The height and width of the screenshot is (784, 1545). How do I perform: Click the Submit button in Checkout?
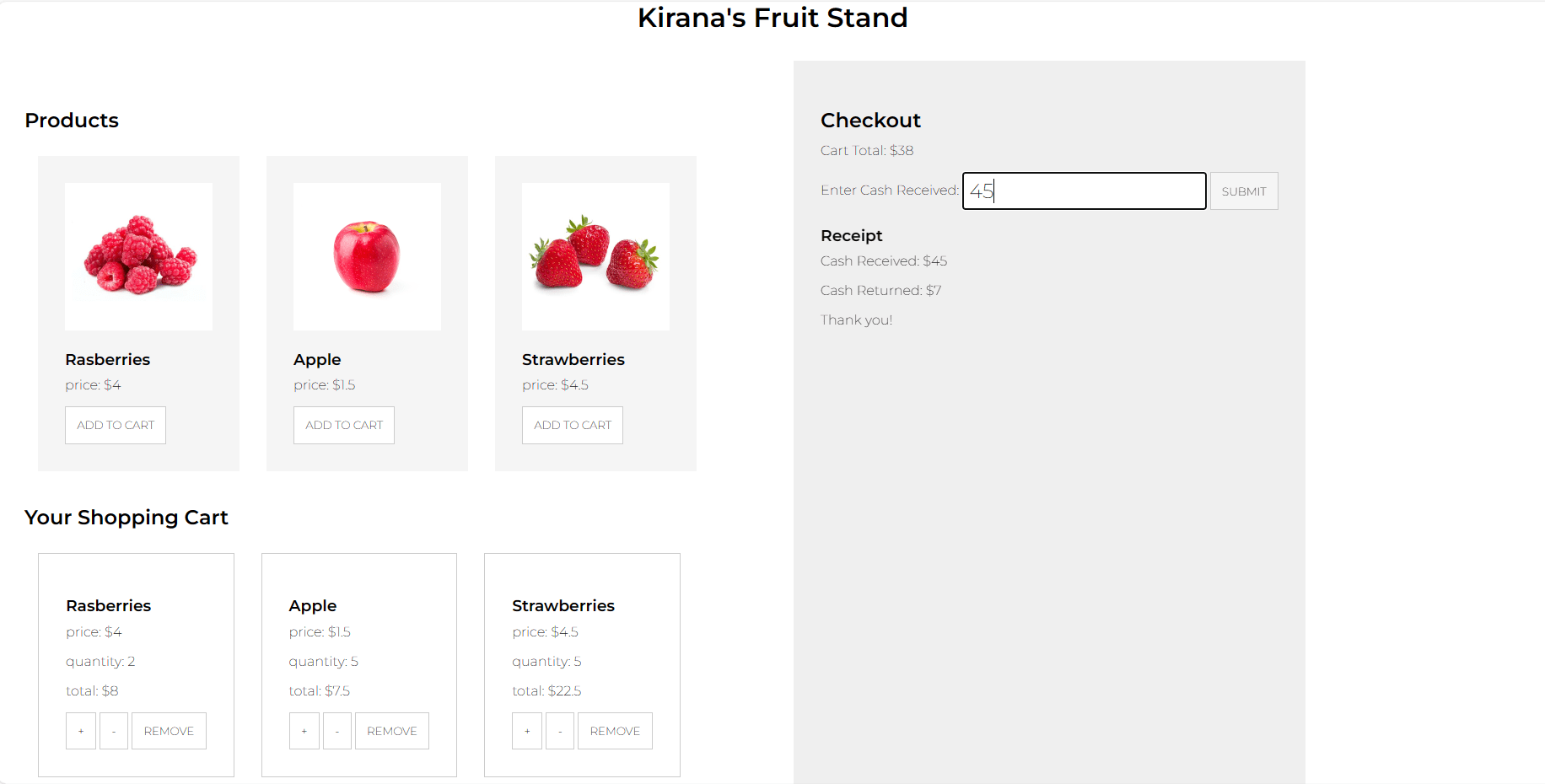(x=1244, y=191)
